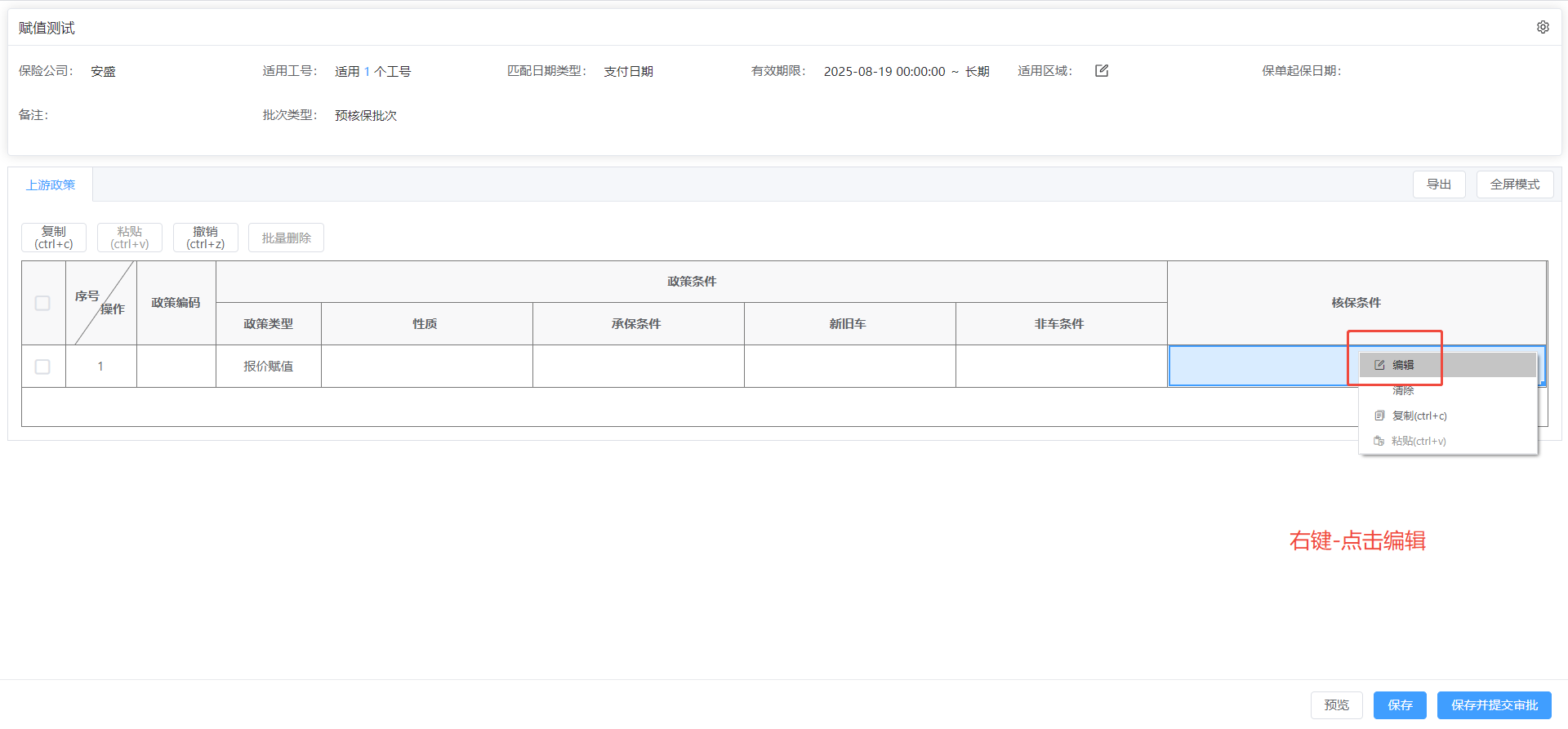Select the empty 承保条件 cell in row 1
Image resolution: width=1568 pixels, height=729 pixels.
(x=638, y=367)
